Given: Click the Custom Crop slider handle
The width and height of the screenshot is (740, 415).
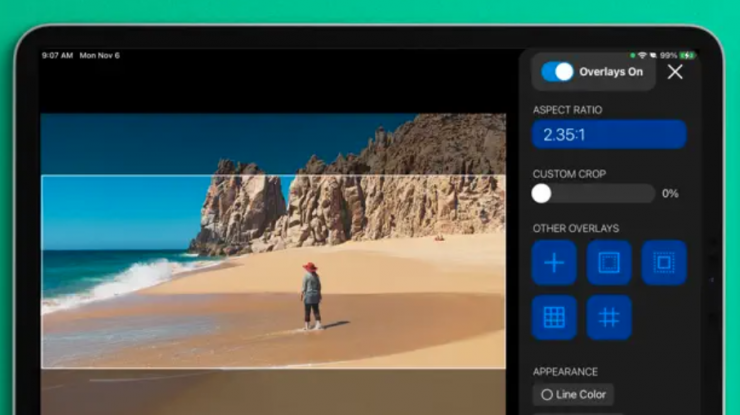Looking at the screenshot, I should point(541,193).
